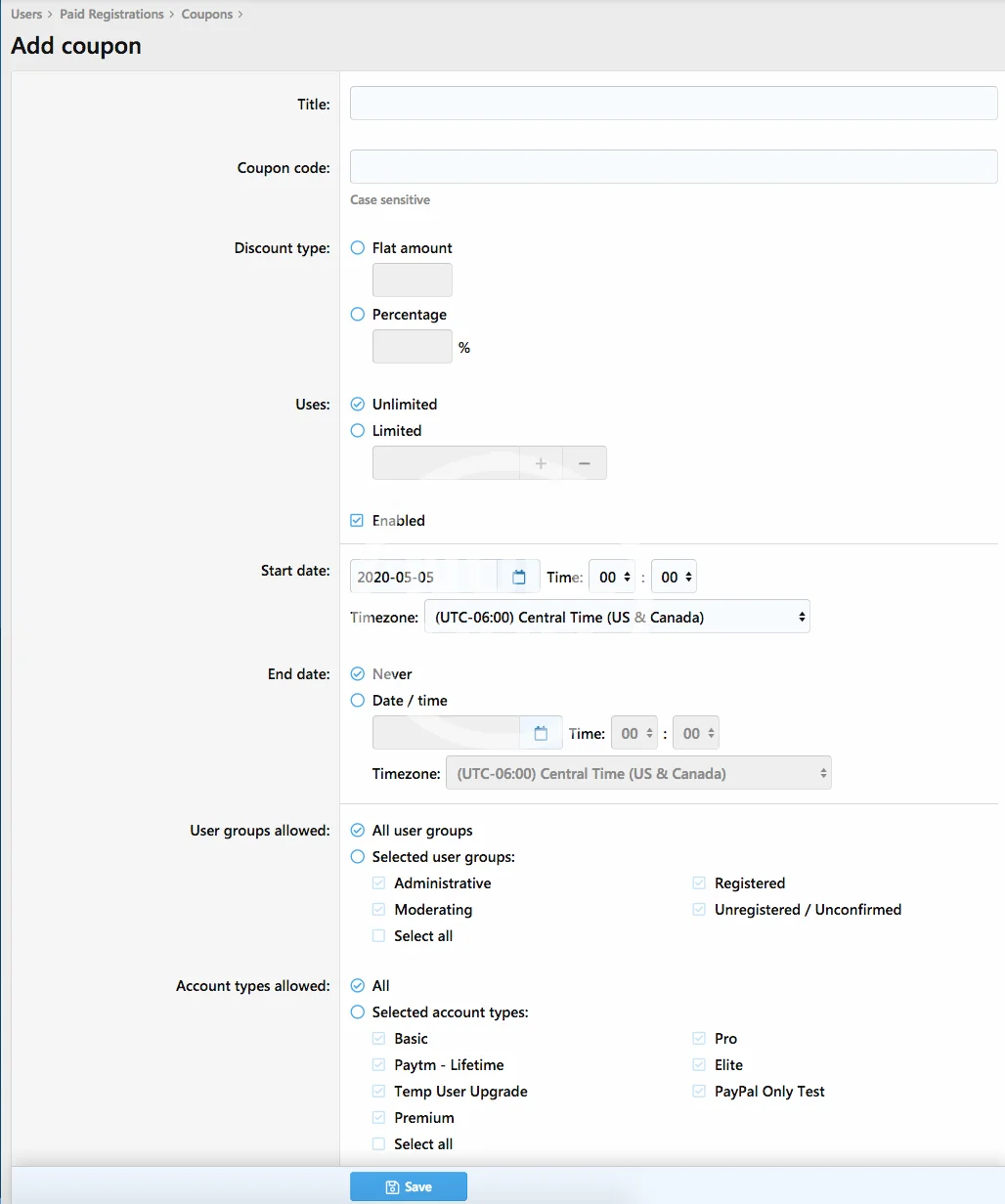Open the Users breadcrumb link
1005x1204 pixels.
coord(26,15)
